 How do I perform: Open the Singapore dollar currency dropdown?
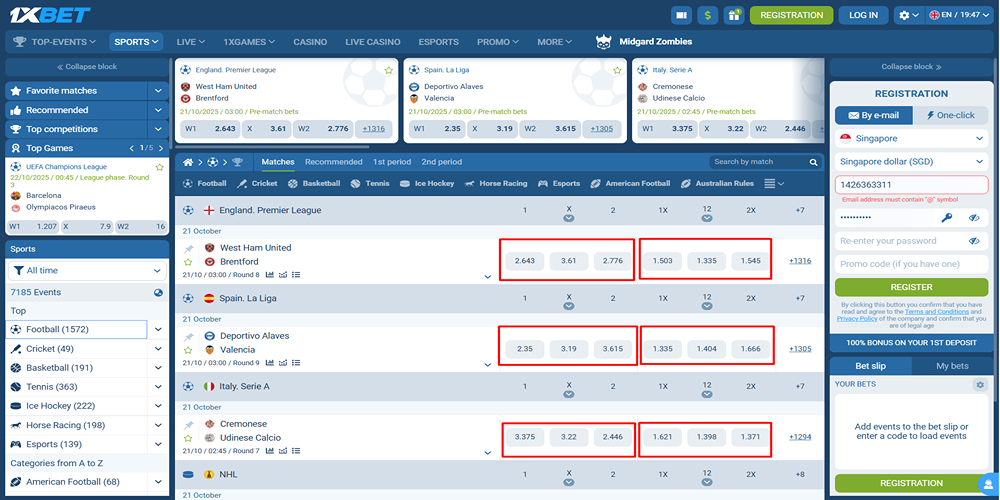[x=911, y=161]
